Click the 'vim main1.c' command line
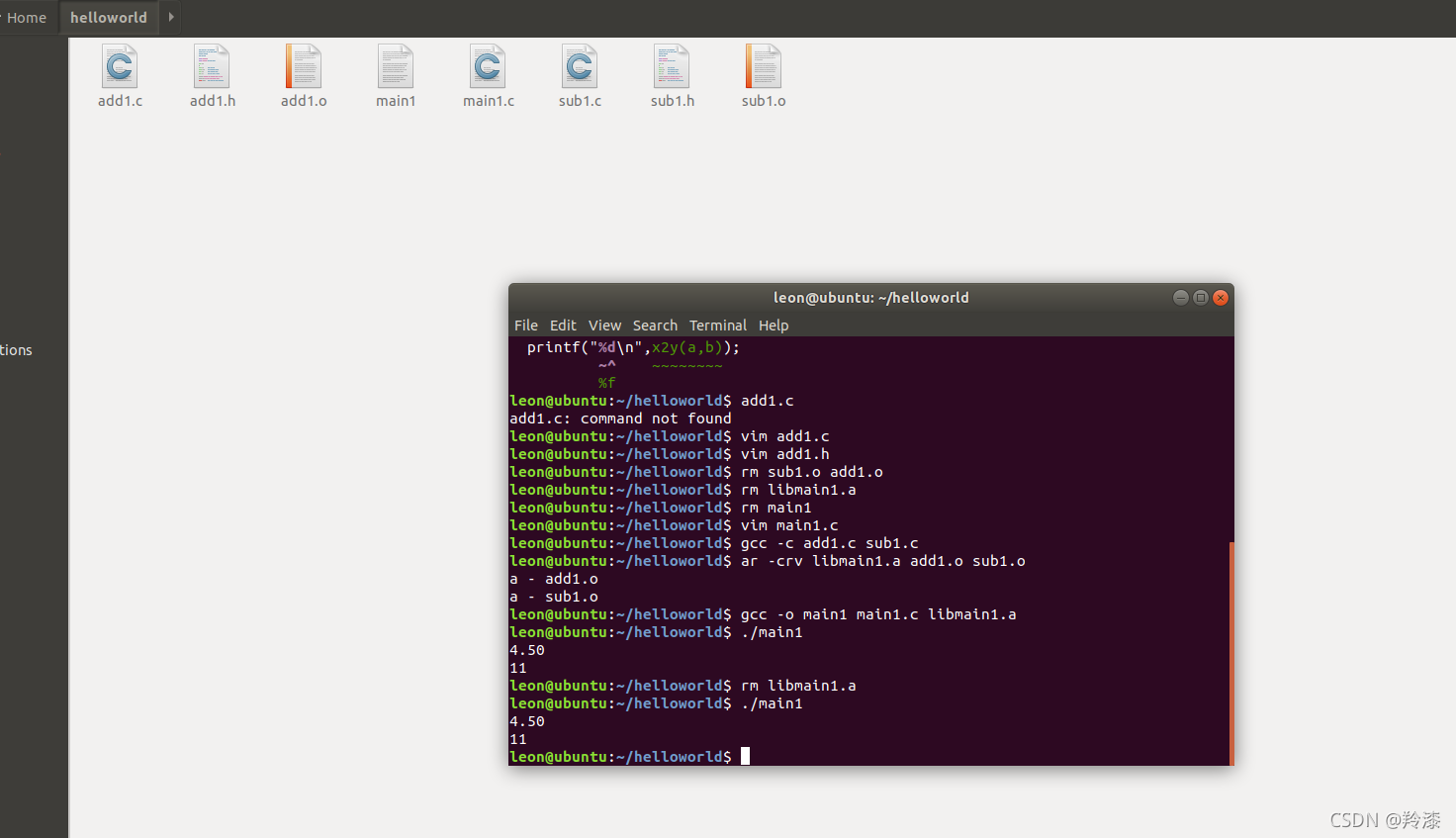The height and width of the screenshot is (838, 1456). pyautogui.click(x=789, y=525)
